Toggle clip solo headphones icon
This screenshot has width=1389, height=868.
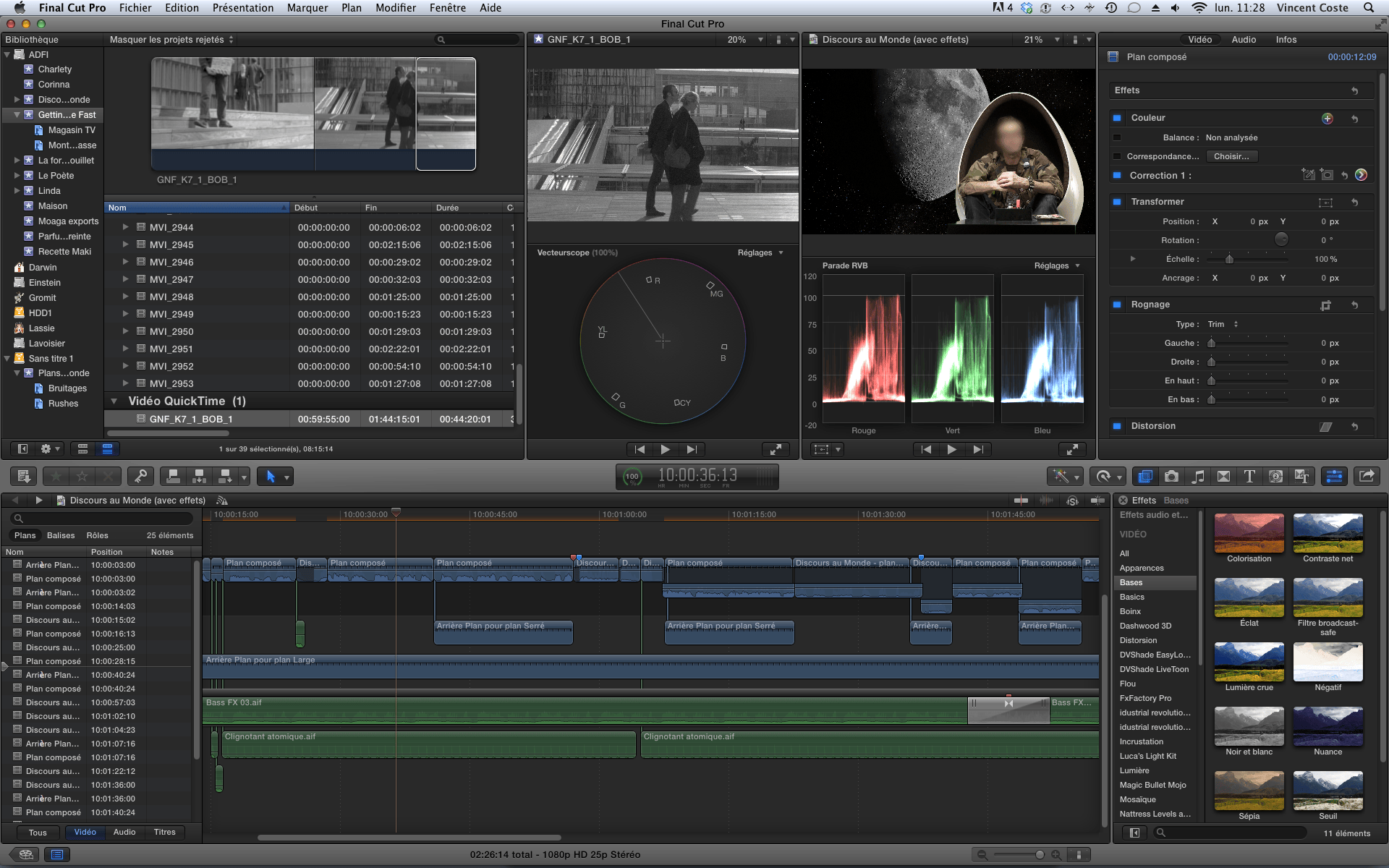(1072, 500)
